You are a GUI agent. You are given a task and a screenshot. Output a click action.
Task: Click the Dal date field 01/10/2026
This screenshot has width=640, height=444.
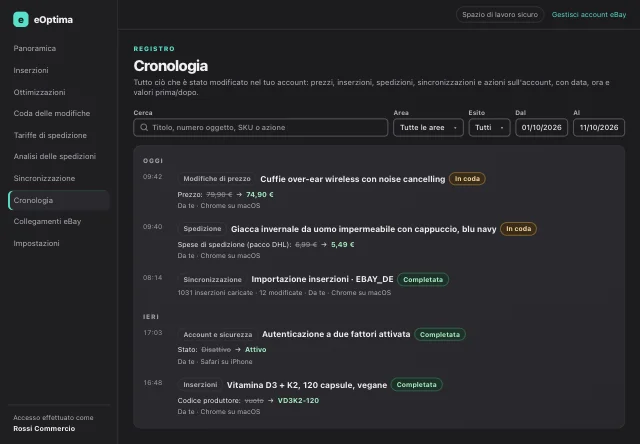pos(541,127)
